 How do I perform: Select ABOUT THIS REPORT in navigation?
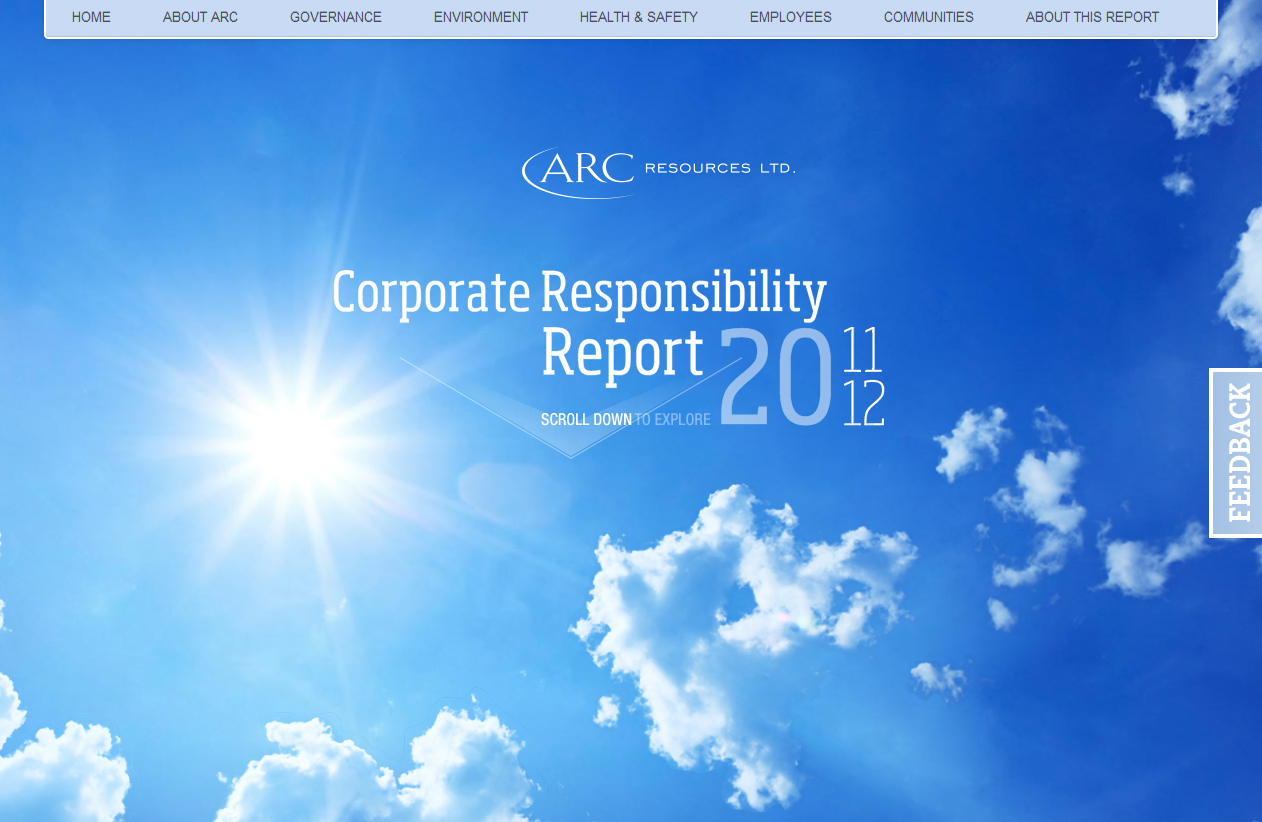pyautogui.click(x=1093, y=17)
